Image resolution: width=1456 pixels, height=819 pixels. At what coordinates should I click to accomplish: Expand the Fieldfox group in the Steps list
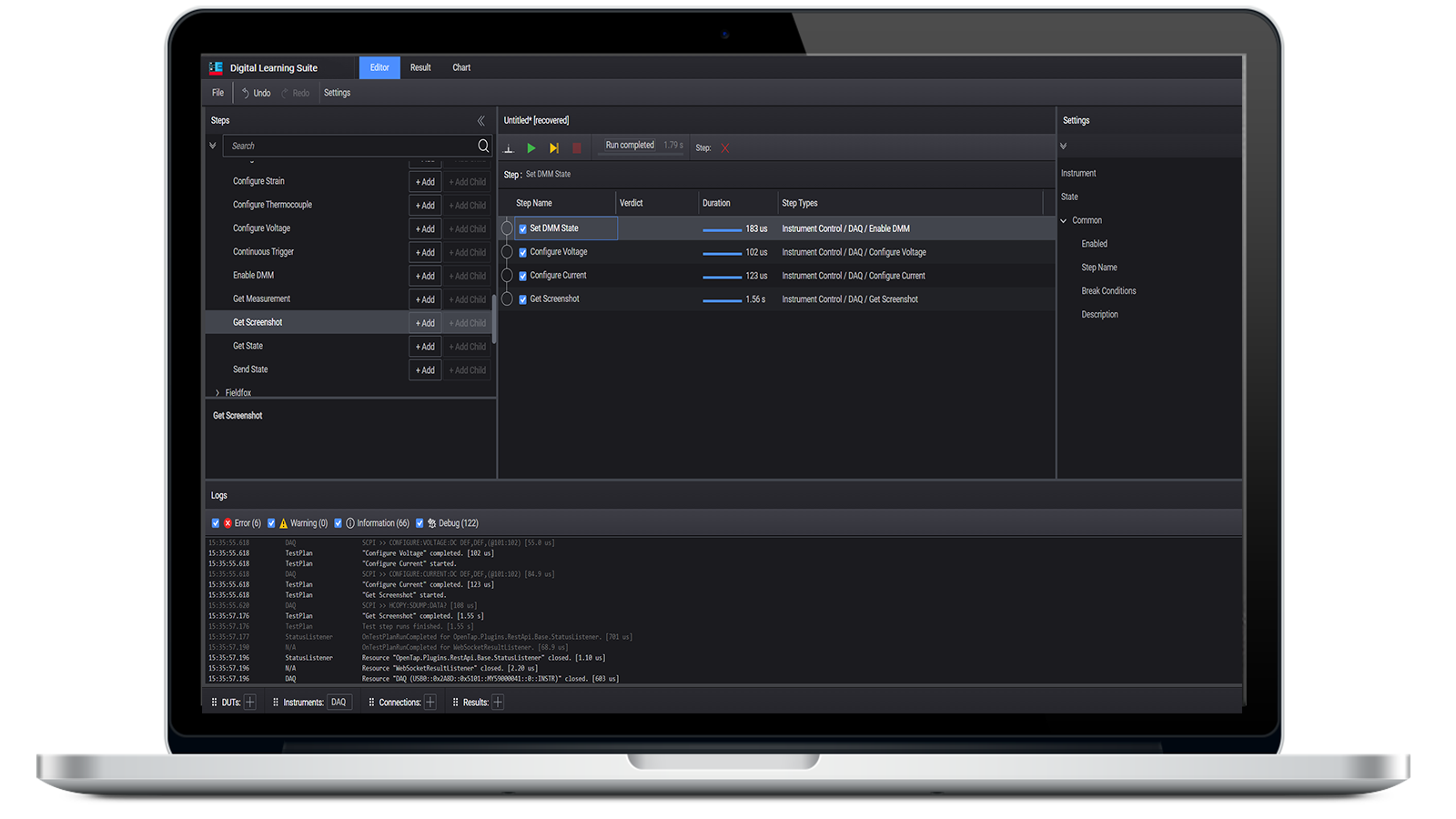pos(216,392)
